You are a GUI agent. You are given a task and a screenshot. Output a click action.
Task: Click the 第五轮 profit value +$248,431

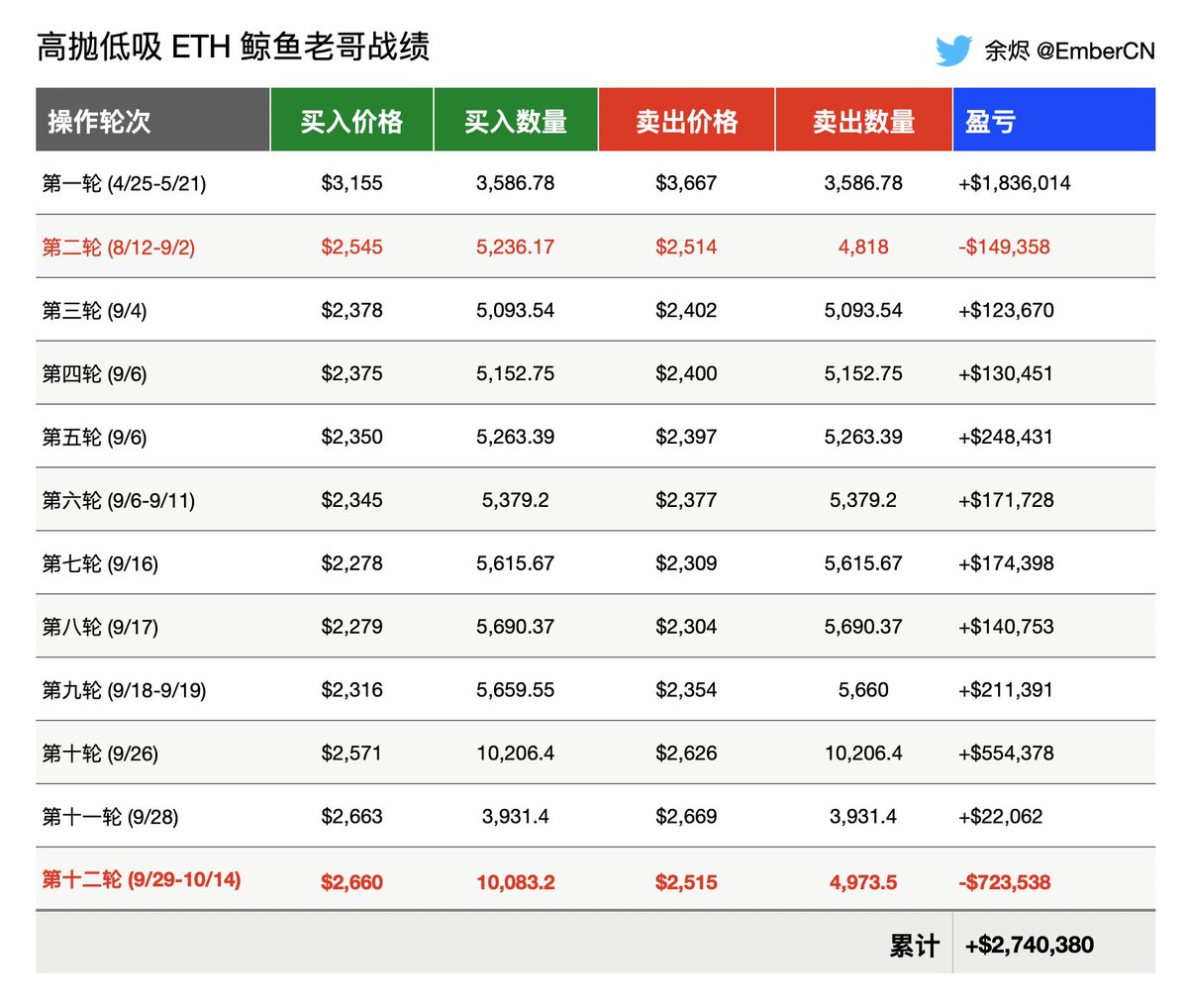[x=1004, y=437]
